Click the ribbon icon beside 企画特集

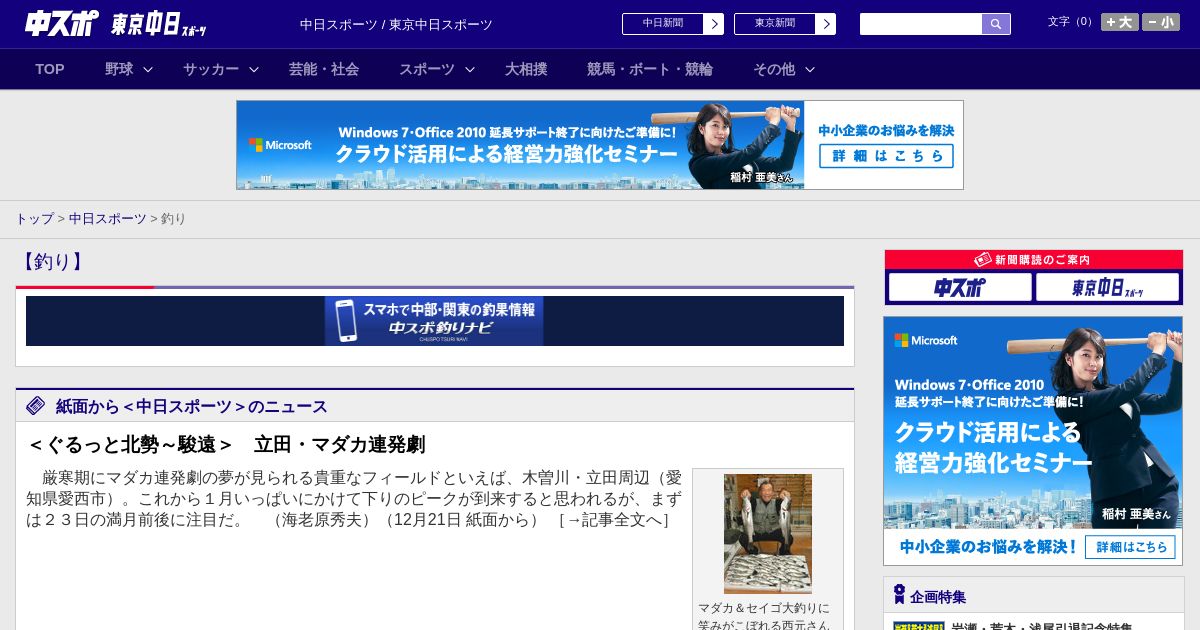point(899,595)
